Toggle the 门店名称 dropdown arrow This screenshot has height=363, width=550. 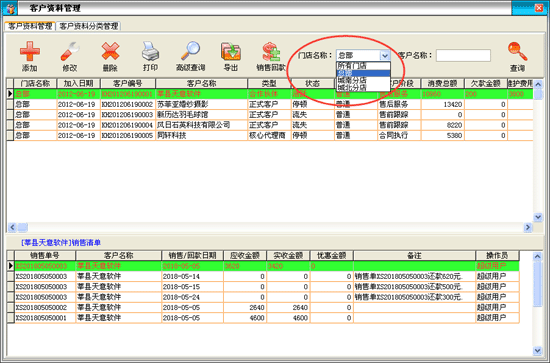pyautogui.click(x=385, y=55)
